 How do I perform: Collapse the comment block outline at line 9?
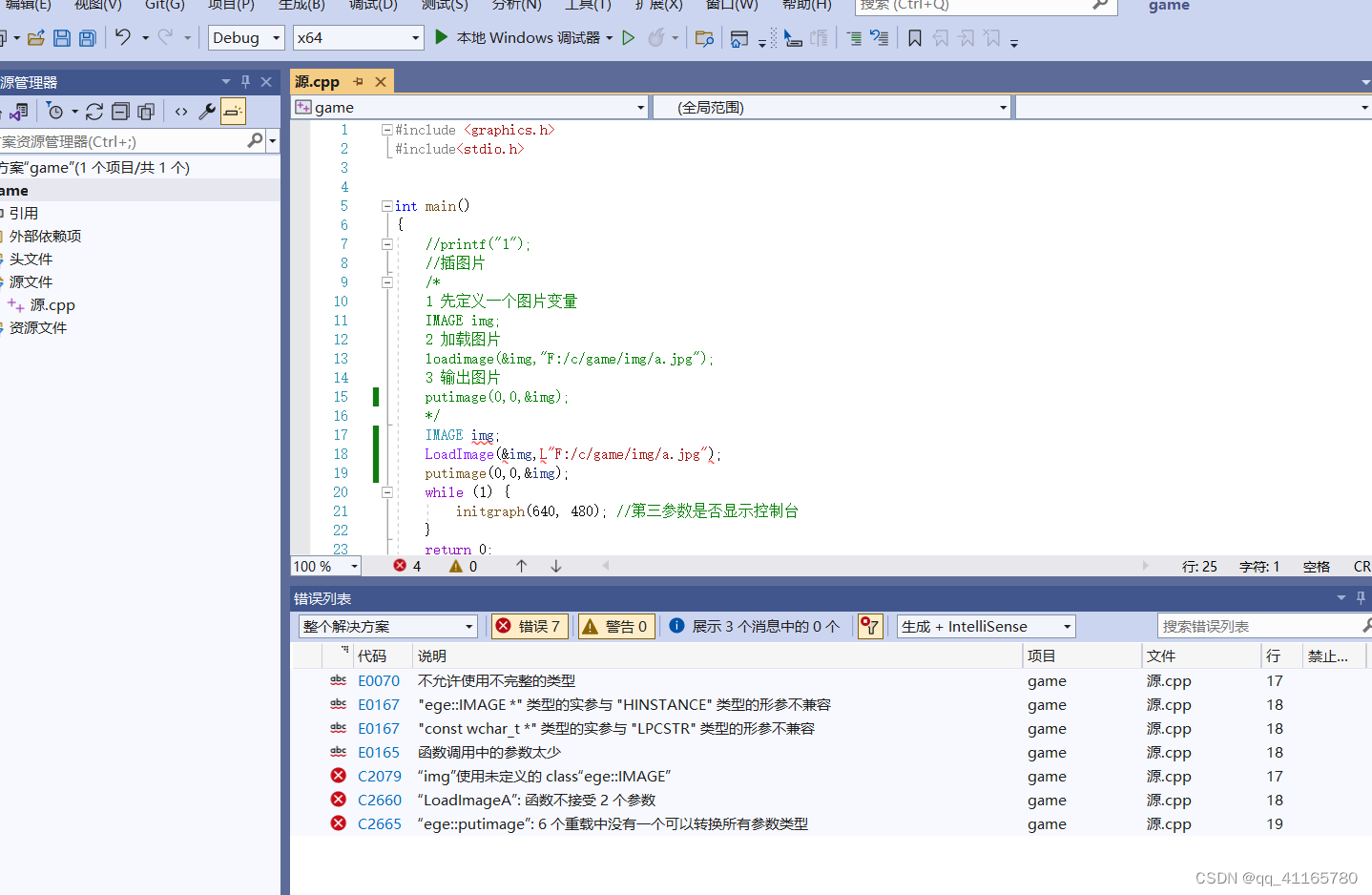pyautogui.click(x=387, y=282)
